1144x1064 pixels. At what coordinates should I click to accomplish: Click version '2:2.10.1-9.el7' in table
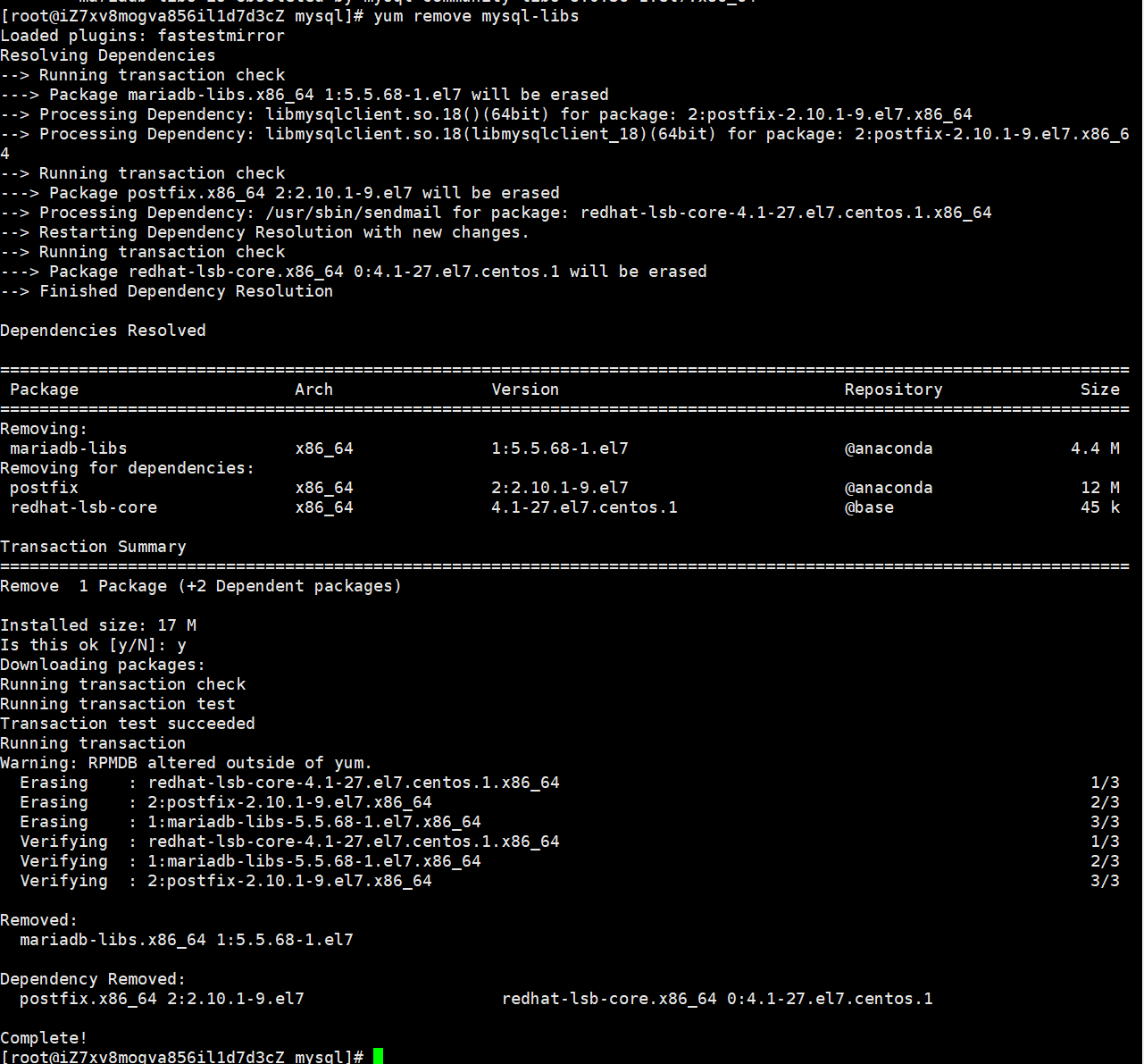560,488
